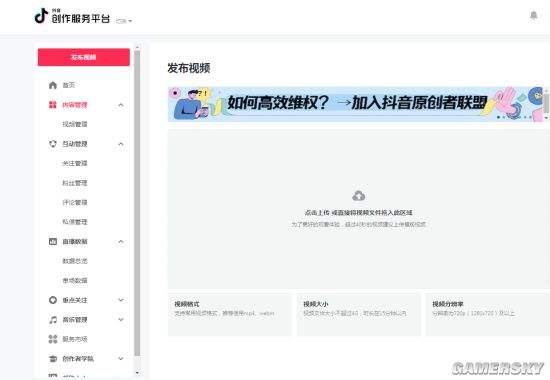Open 粉丝管理 submenu item

tap(75, 183)
